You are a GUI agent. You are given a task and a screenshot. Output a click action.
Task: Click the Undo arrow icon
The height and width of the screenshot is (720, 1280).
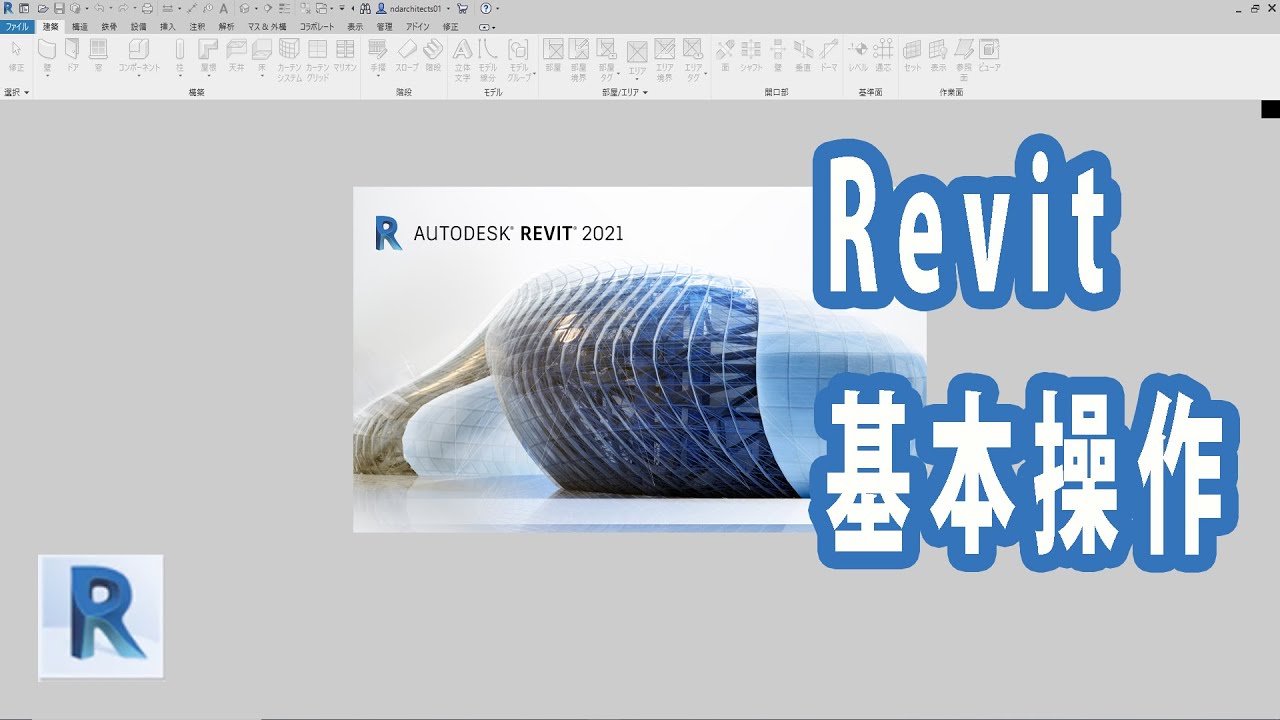99,8
